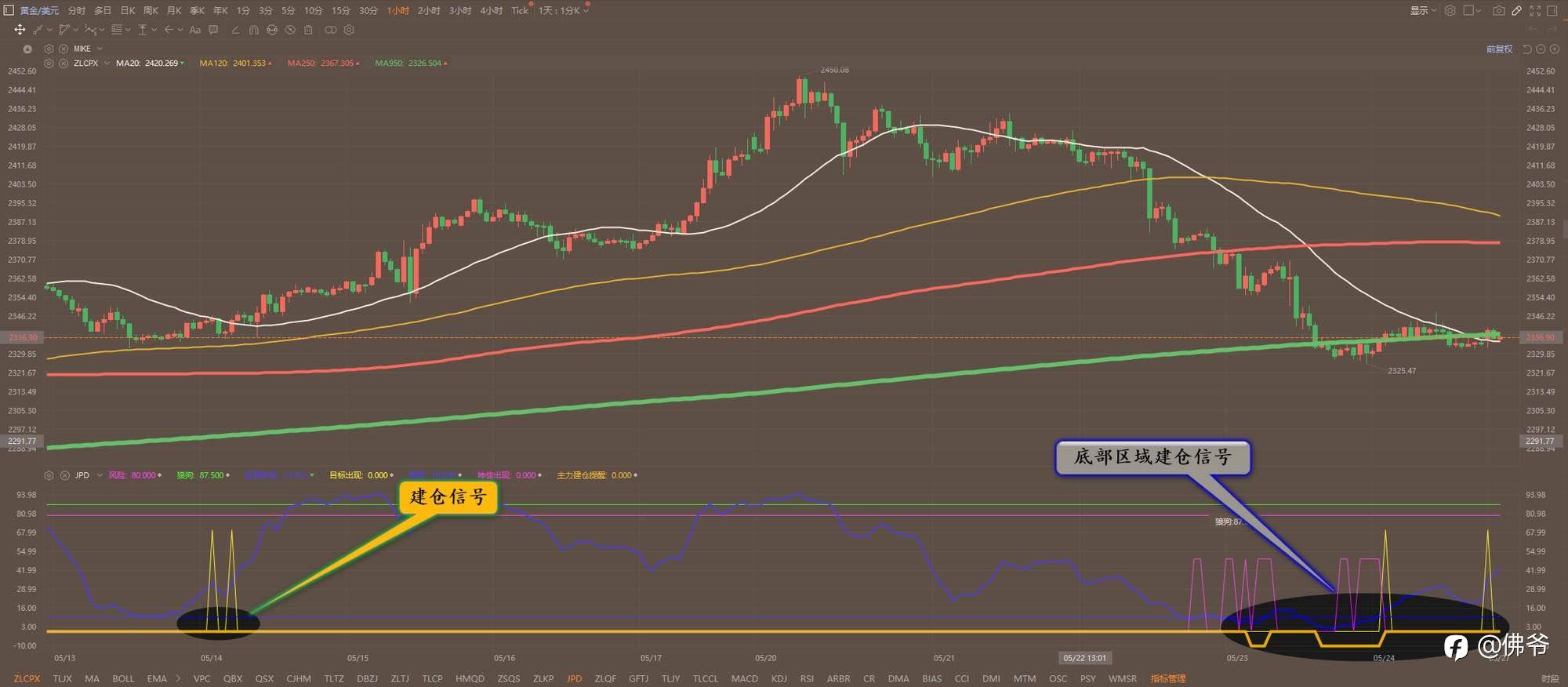1568x687 pixels.
Task: Select the move/crosshair cursor tool
Action: [20, 30]
